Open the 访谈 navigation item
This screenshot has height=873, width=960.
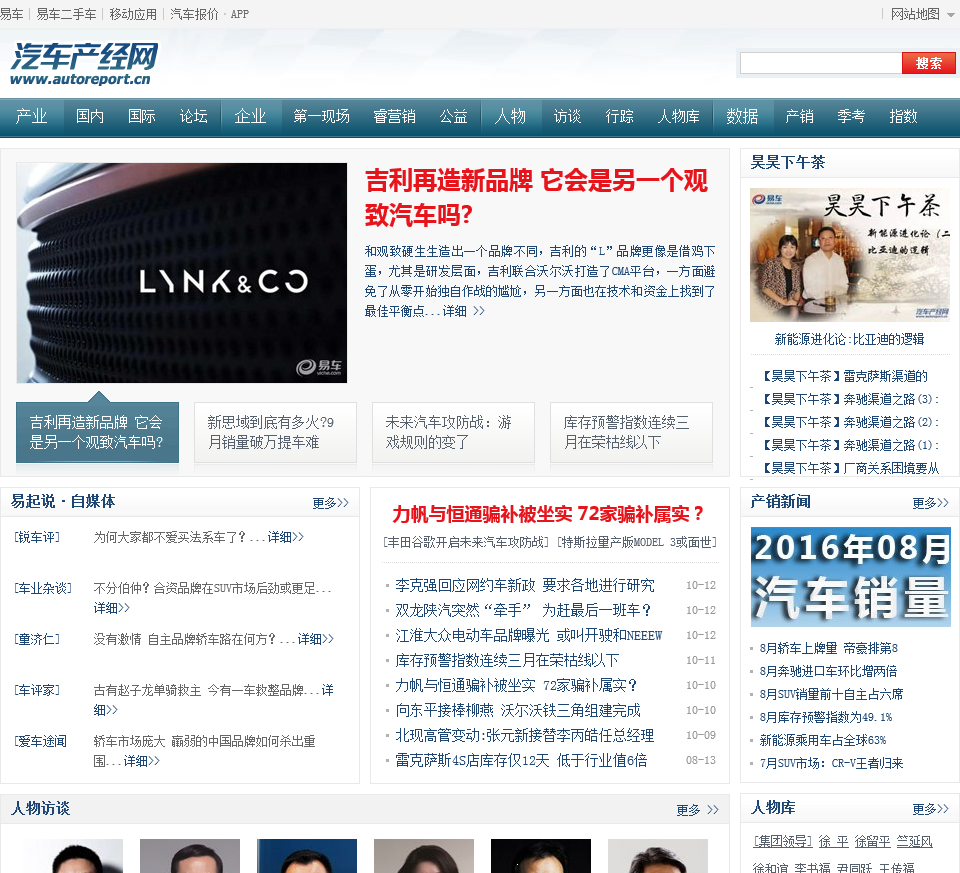point(567,116)
